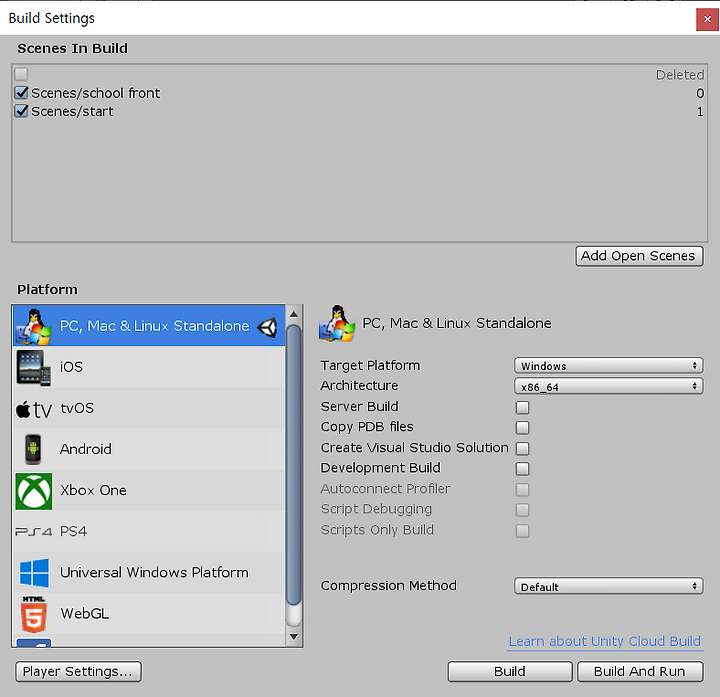Open the Architecture x86_64 dropdown
Viewport: 720px width, 697px height.
(x=608, y=386)
